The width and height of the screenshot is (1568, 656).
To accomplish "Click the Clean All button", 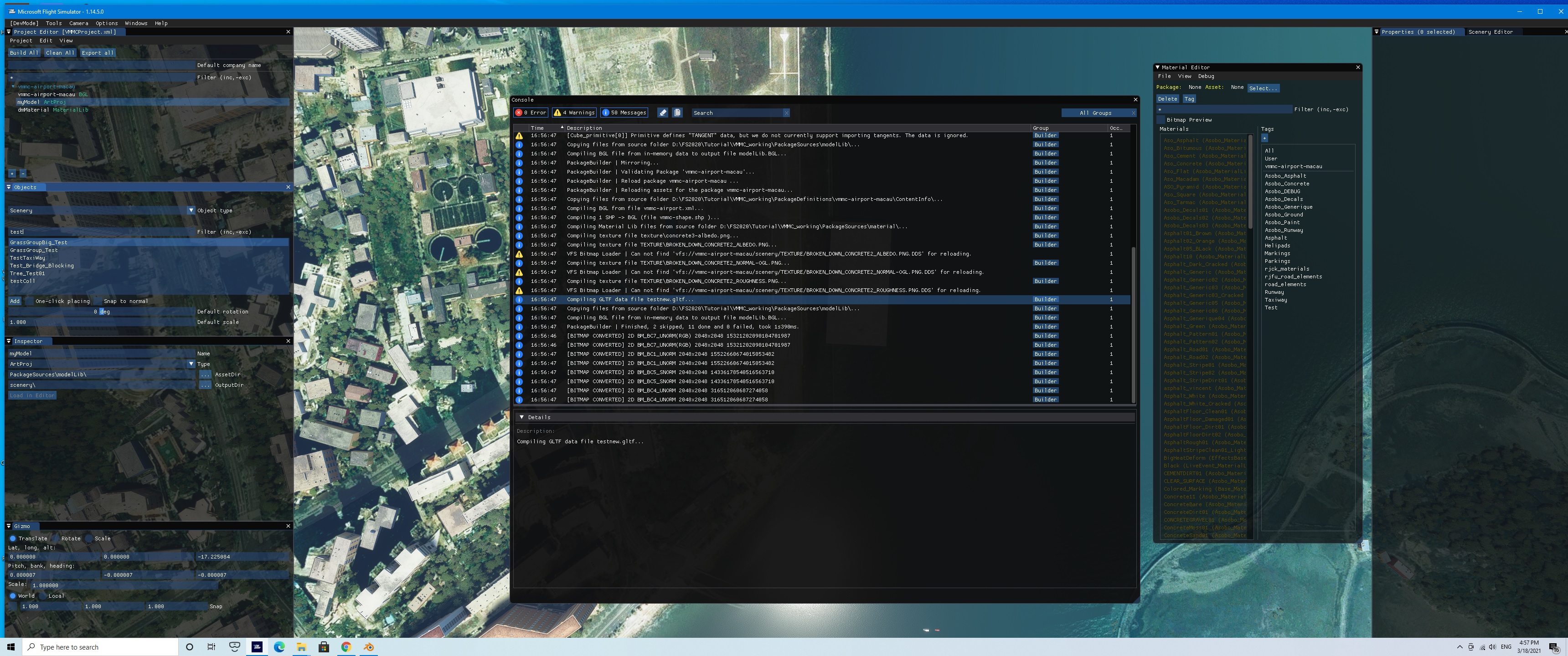I will click(60, 53).
